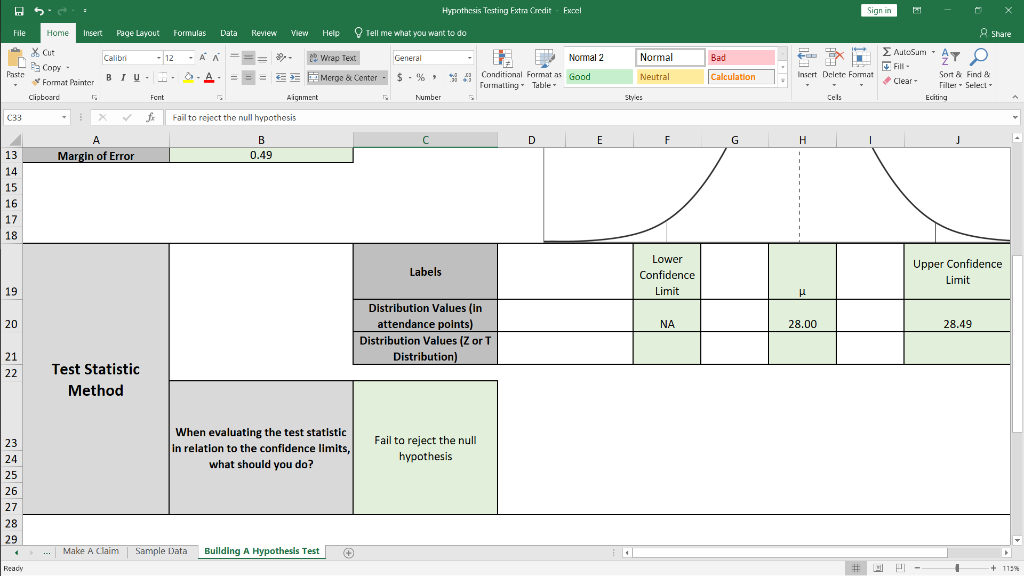Switch to the Insert ribbon tab

coord(93,33)
